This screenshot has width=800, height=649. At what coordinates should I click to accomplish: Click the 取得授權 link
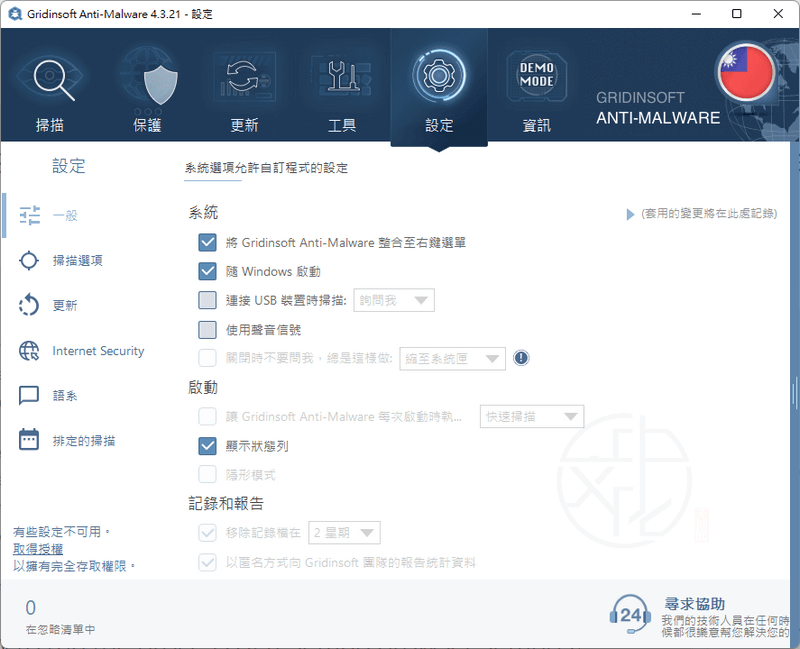pyautogui.click(x=38, y=549)
